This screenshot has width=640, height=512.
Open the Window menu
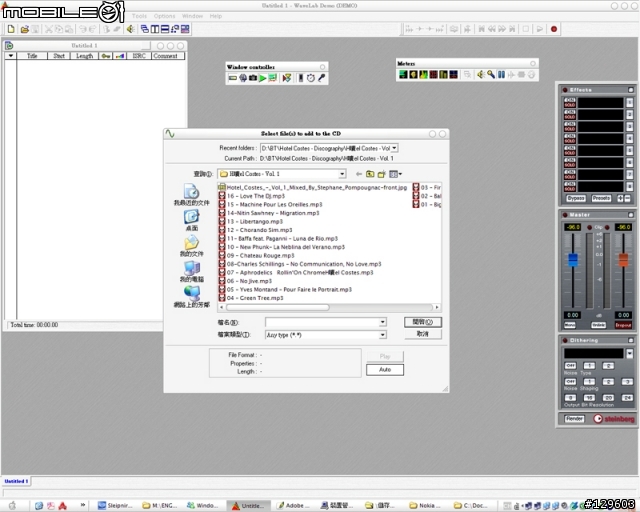[192, 16]
